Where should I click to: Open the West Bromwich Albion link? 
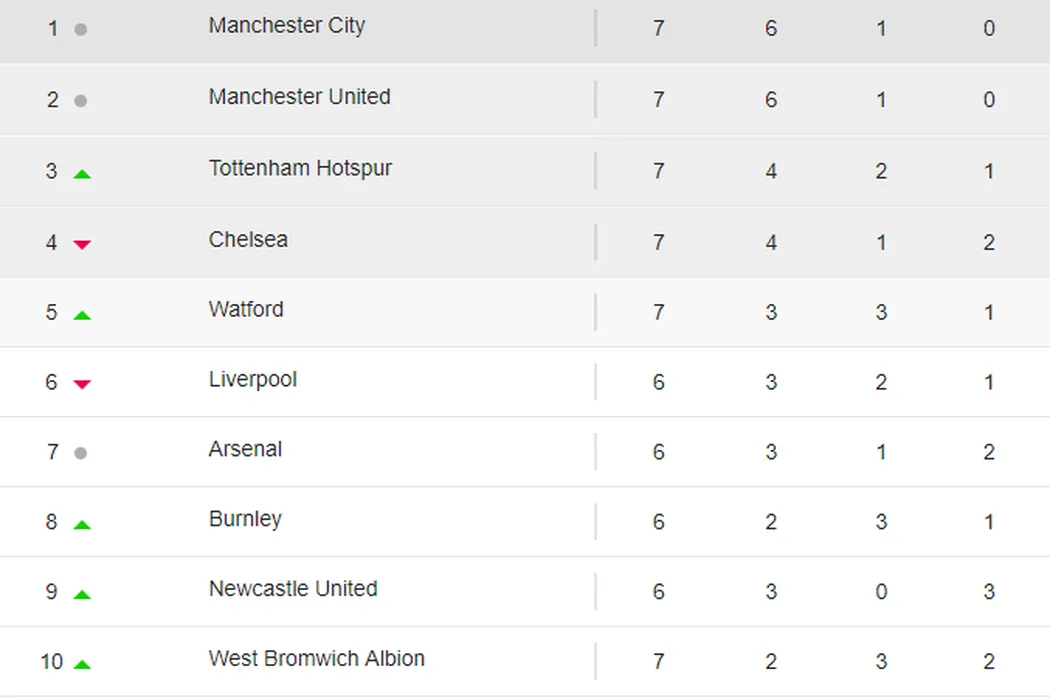click(316, 658)
